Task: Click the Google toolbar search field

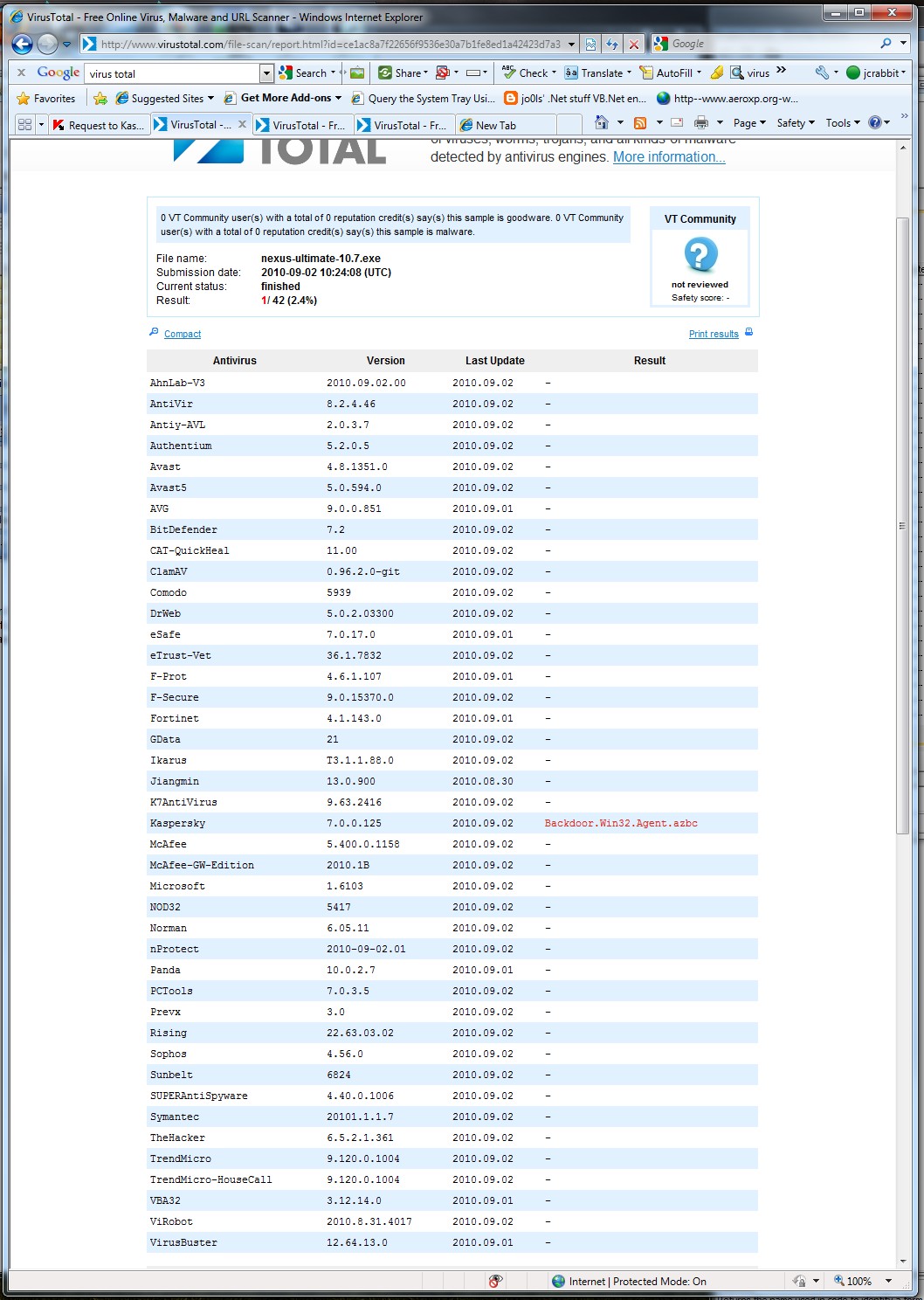Action: pos(173,73)
